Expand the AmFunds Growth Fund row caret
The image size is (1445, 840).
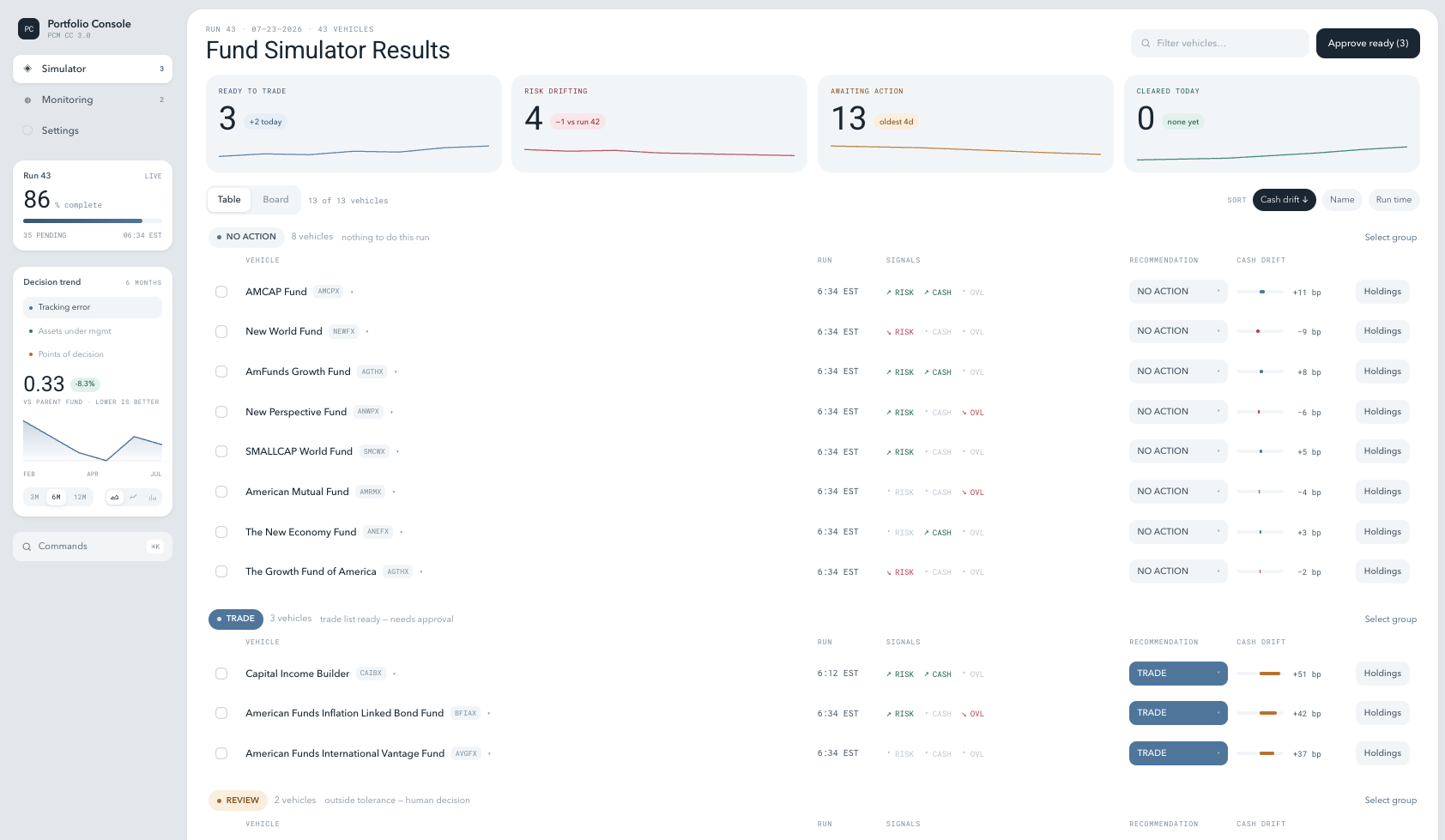(396, 372)
